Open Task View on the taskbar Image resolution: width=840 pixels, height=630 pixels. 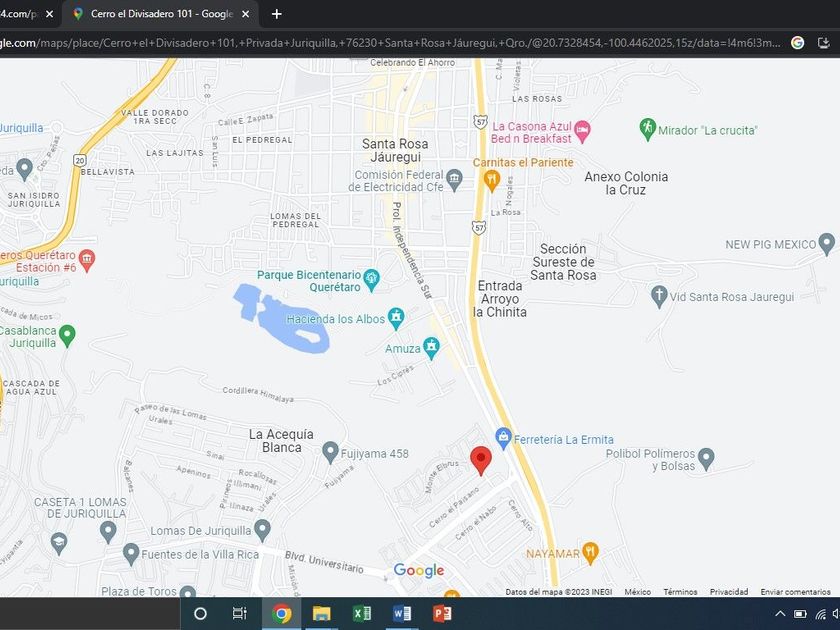pyautogui.click(x=239, y=613)
